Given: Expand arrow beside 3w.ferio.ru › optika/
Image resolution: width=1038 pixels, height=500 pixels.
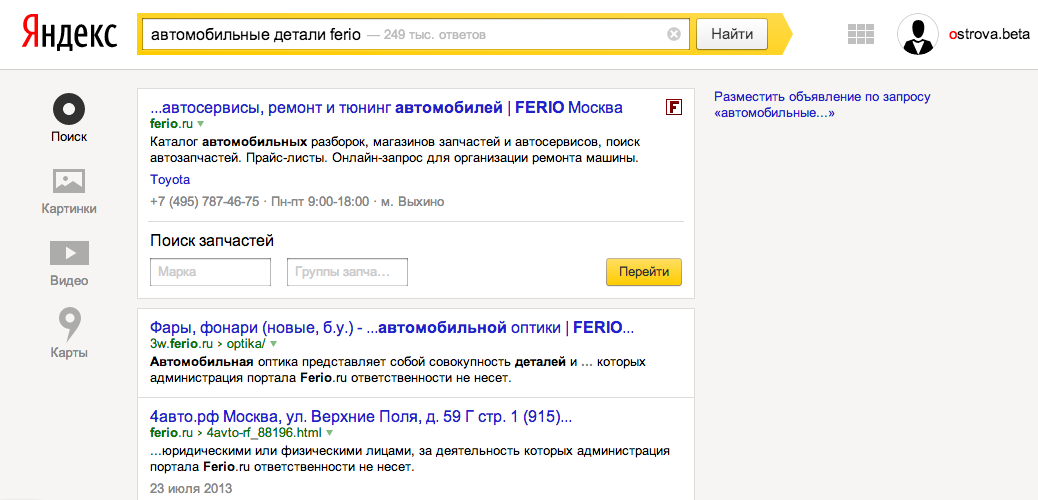Looking at the screenshot, I should click(x=273, y=344).
